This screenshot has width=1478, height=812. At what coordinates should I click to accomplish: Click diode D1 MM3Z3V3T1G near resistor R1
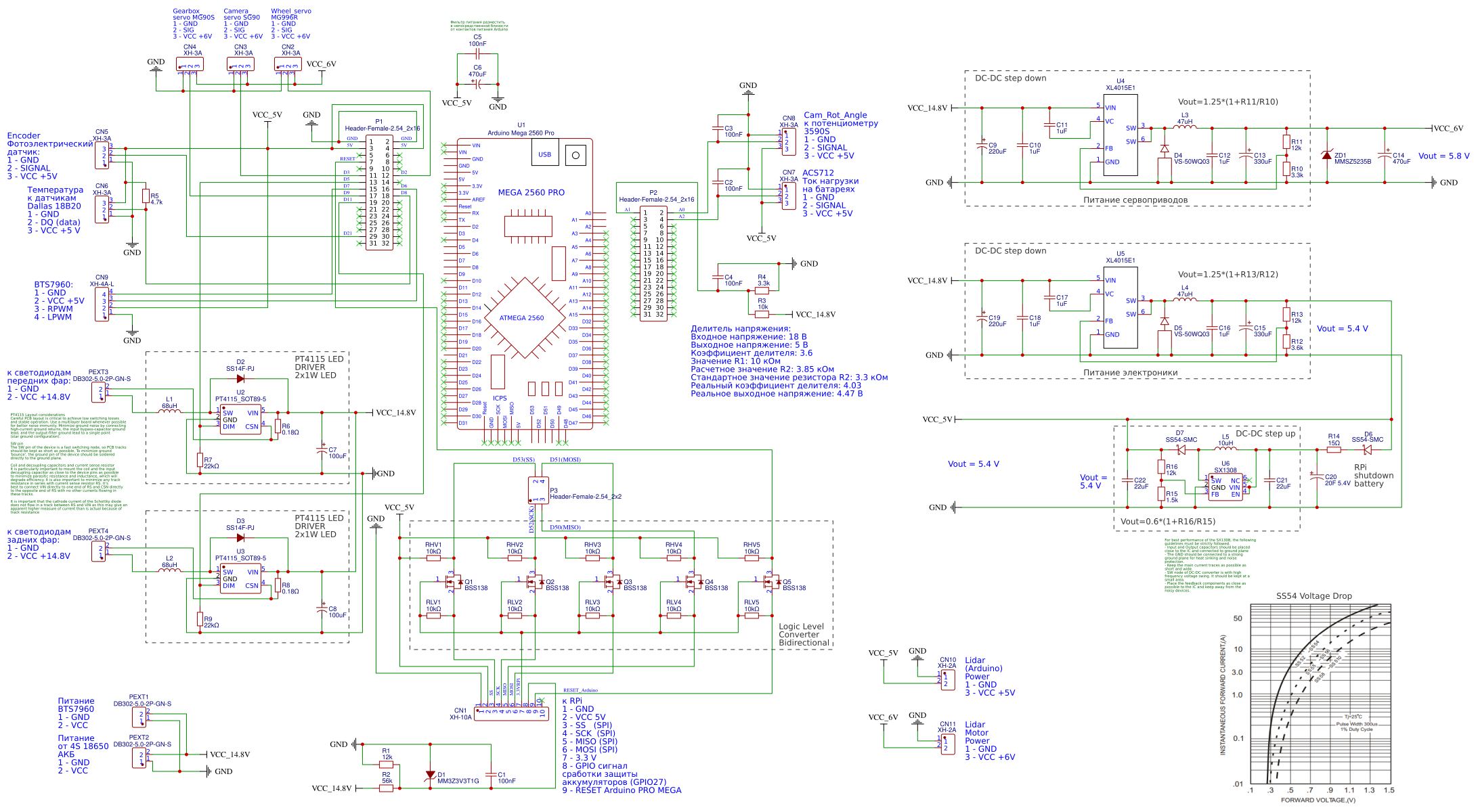tap(431, 773)
